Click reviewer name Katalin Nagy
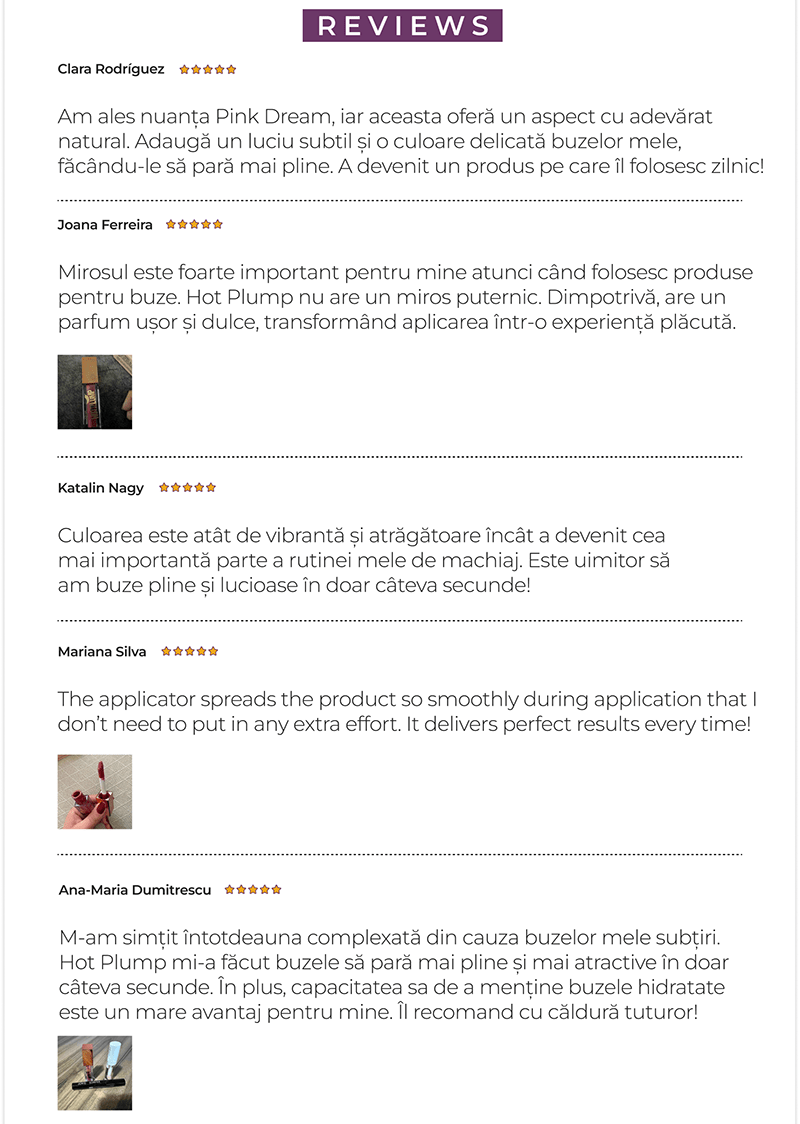The image size is (800, 1124). (x=101, y=488)
